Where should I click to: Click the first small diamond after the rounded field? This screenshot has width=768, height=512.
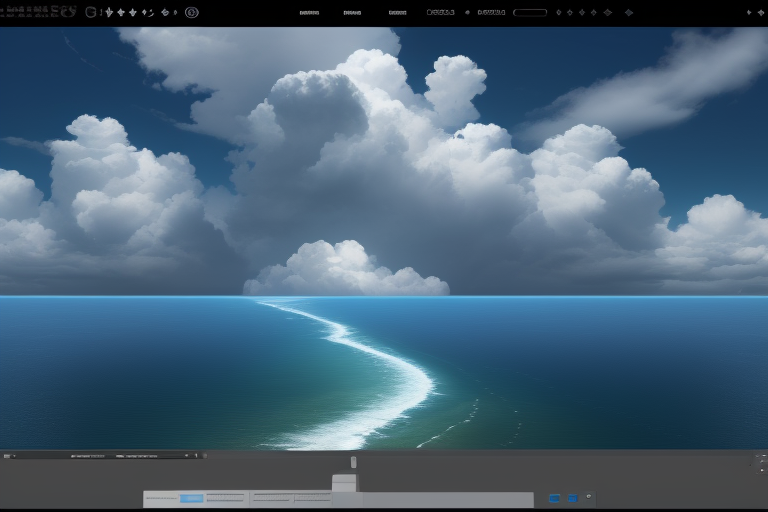click(558, 13)
